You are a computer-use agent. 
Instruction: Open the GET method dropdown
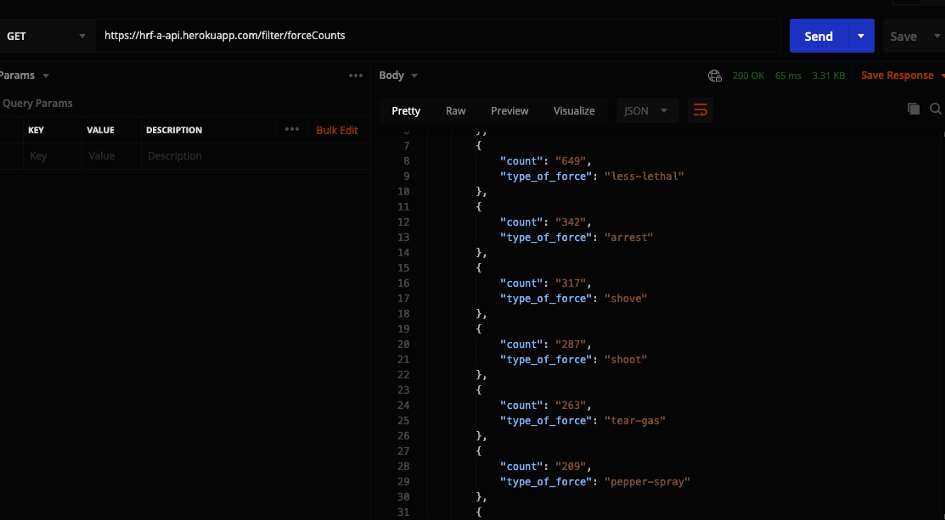point(46,36)
